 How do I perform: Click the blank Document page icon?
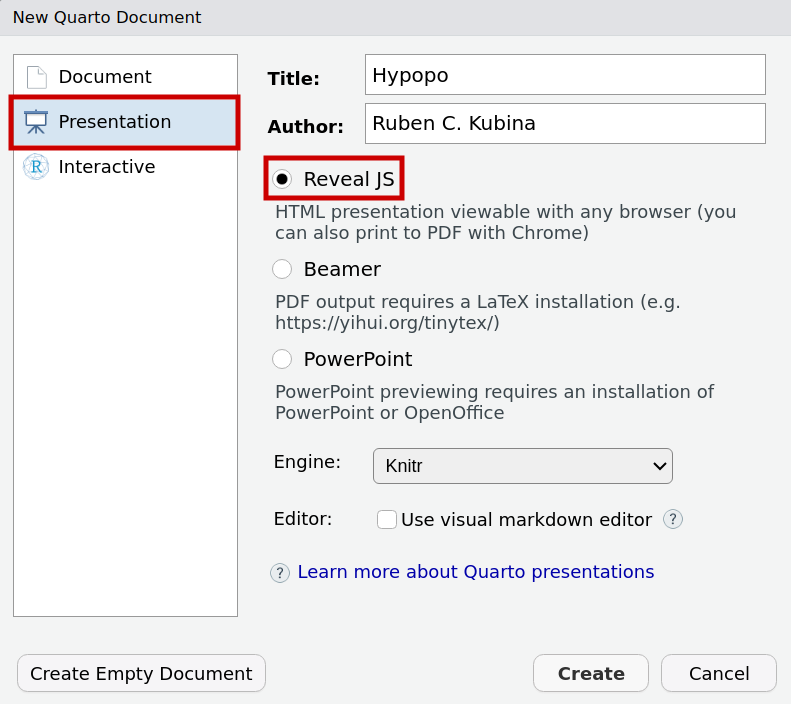[36, 77]
